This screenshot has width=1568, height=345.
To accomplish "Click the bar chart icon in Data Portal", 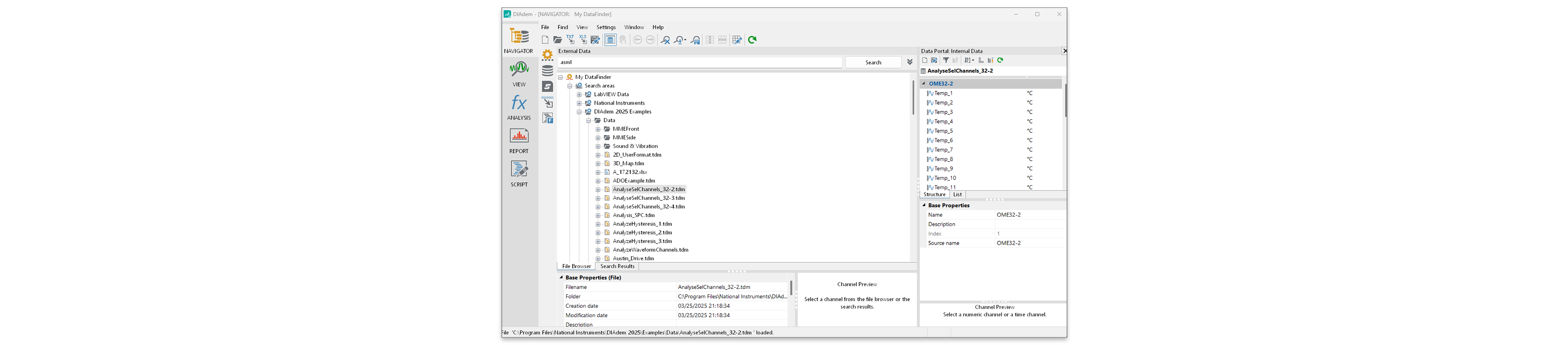I will coord(990,60).
